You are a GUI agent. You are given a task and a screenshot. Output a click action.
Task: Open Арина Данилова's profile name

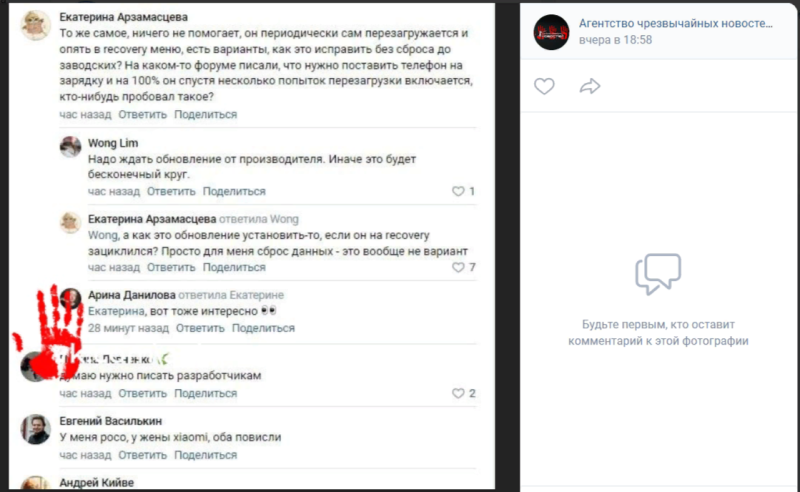(132, 295)
